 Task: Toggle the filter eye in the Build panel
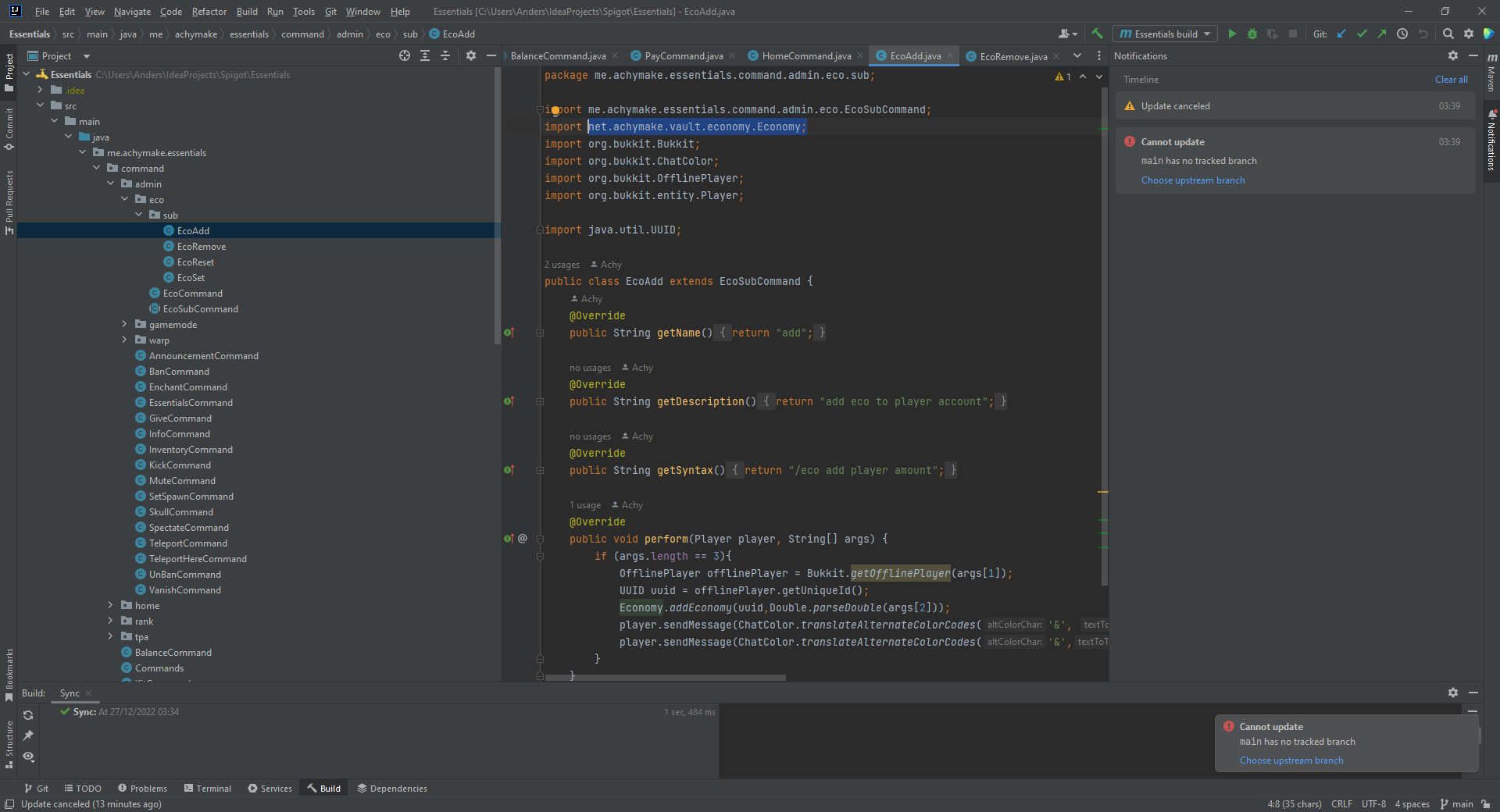[x=28, y=757]
